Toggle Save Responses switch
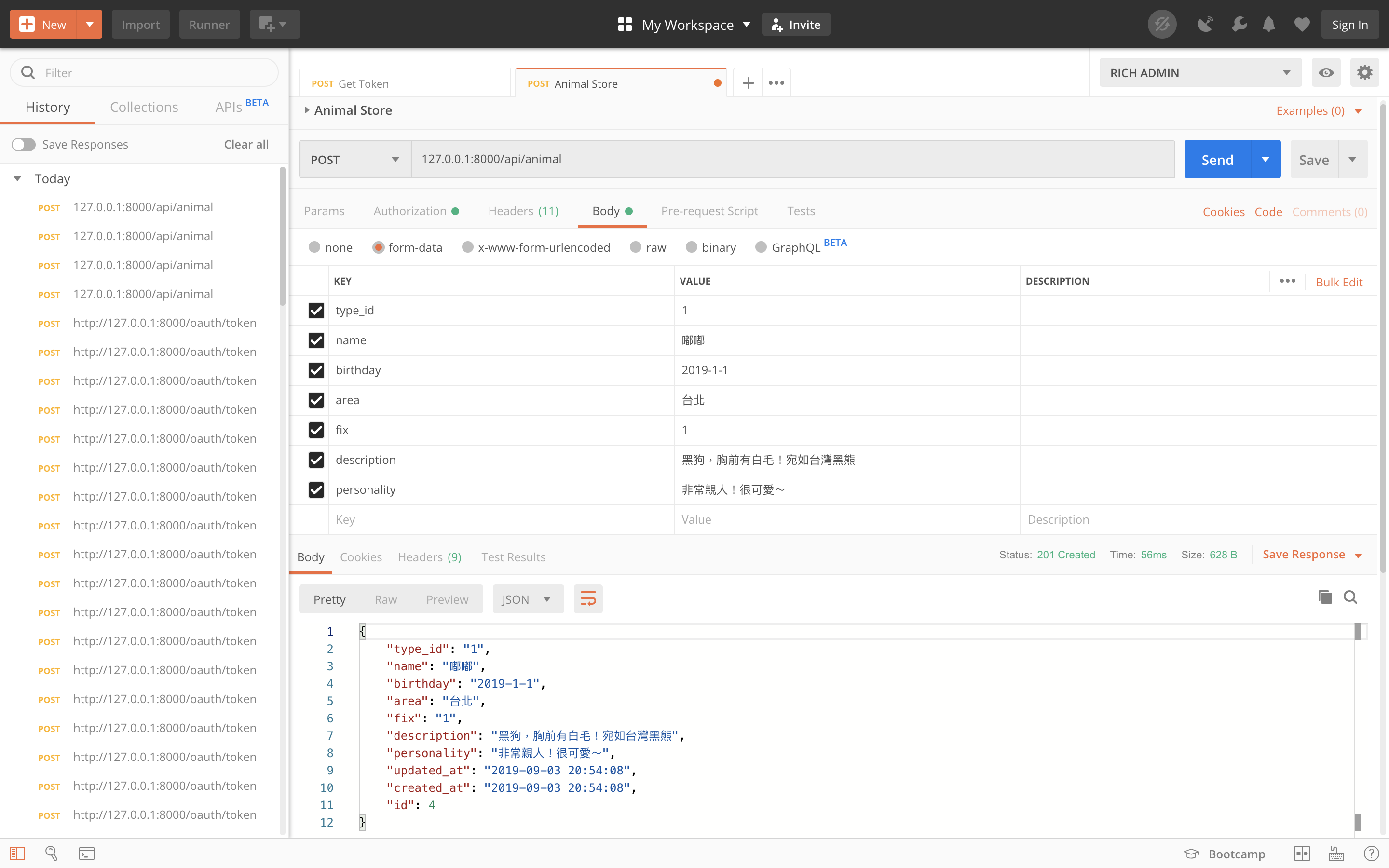 pos(24,144)
